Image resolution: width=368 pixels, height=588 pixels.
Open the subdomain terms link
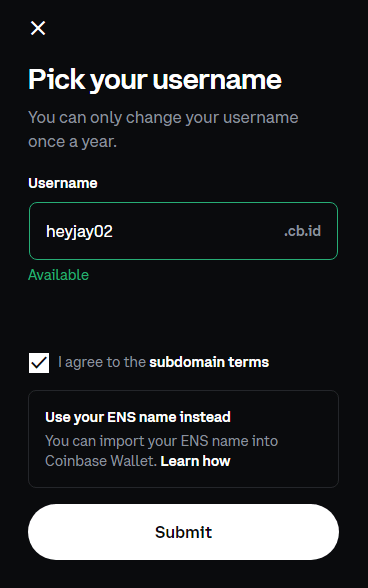[209, 362]
